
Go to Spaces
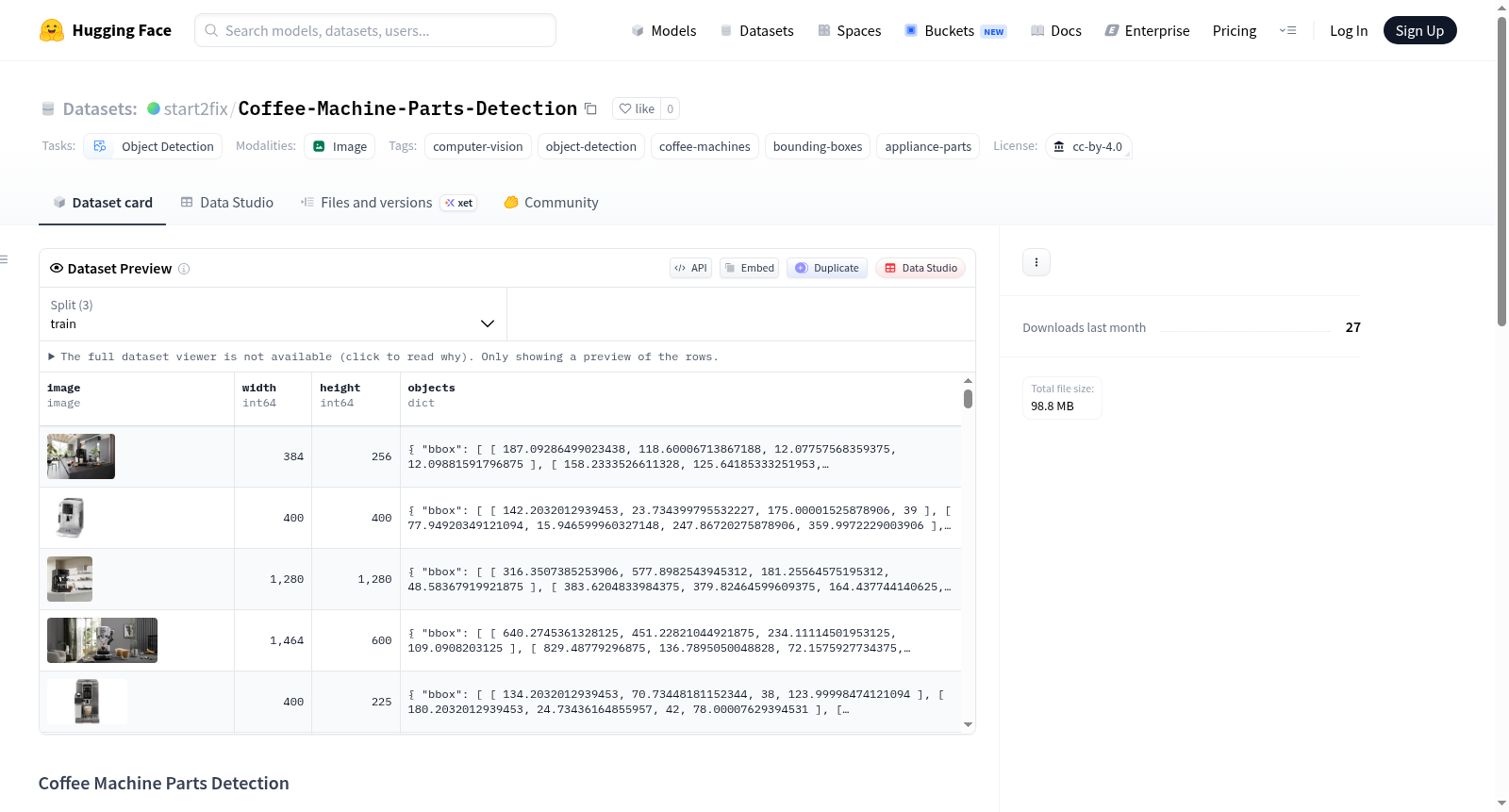[850, 31]
